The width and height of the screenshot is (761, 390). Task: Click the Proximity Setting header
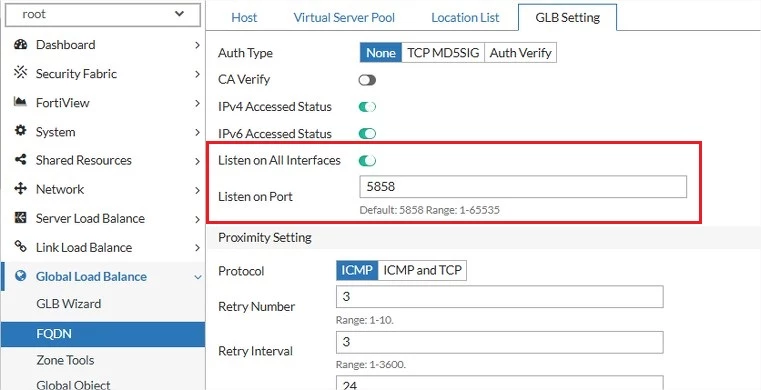265,238
